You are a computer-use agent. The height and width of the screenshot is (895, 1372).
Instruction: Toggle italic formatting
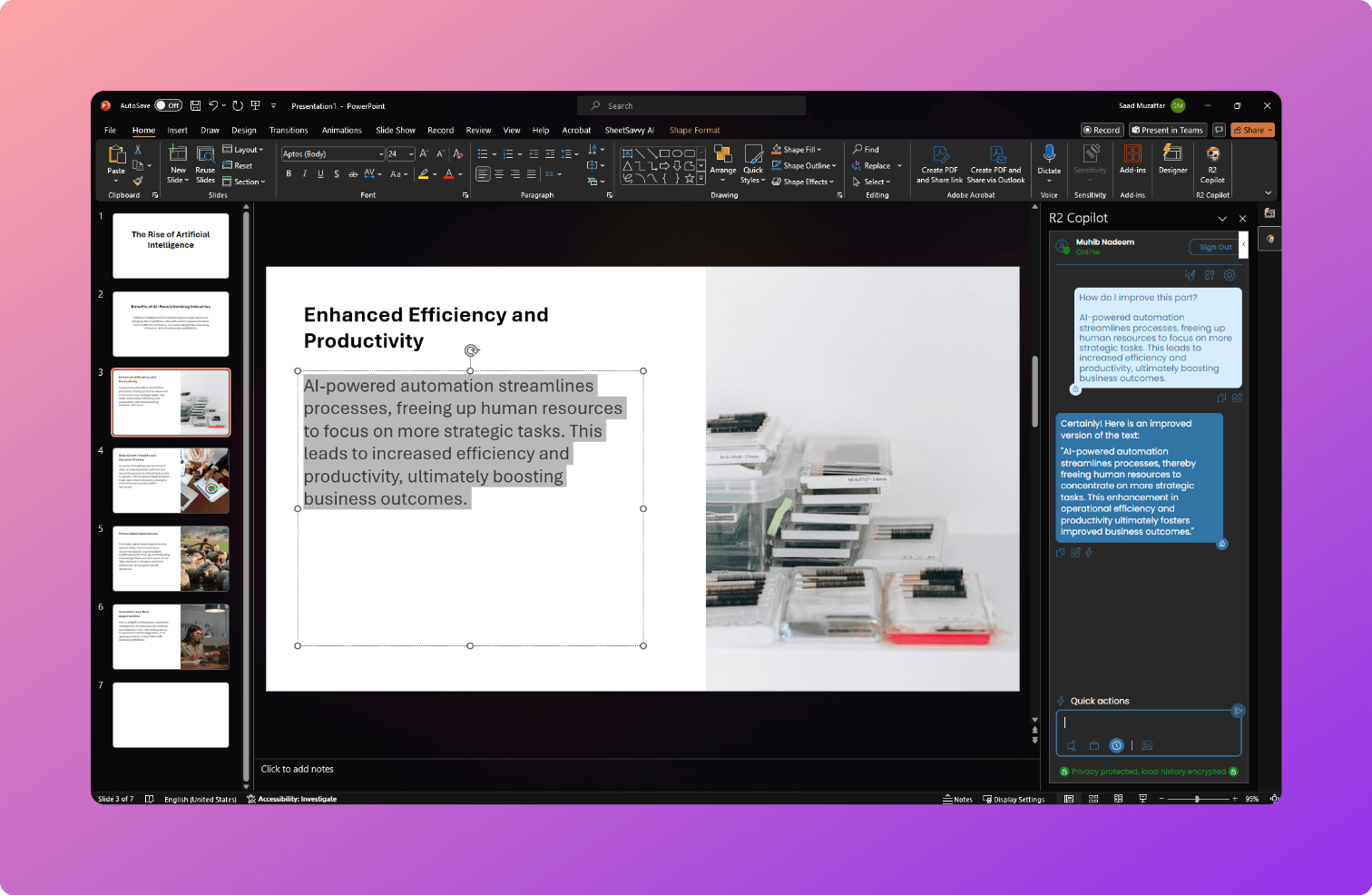(304, 173)
